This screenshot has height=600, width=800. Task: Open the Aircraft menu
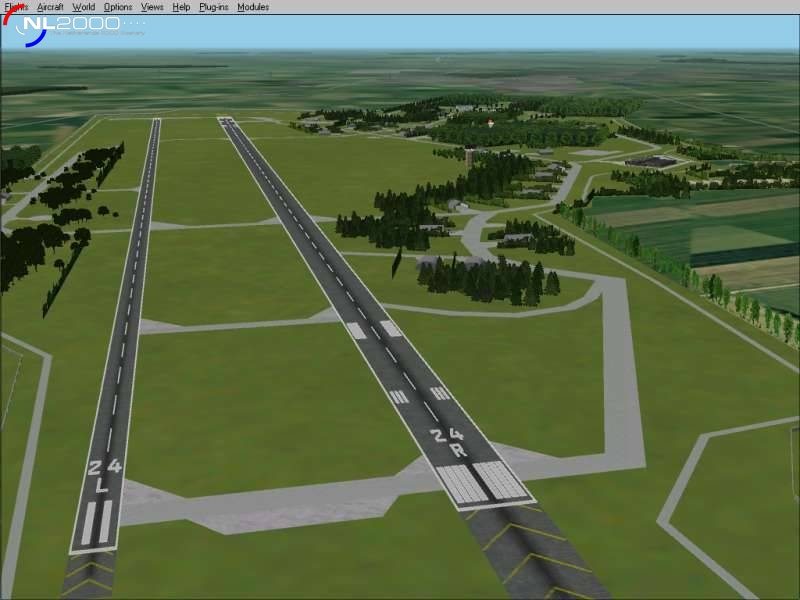(50, 7)
